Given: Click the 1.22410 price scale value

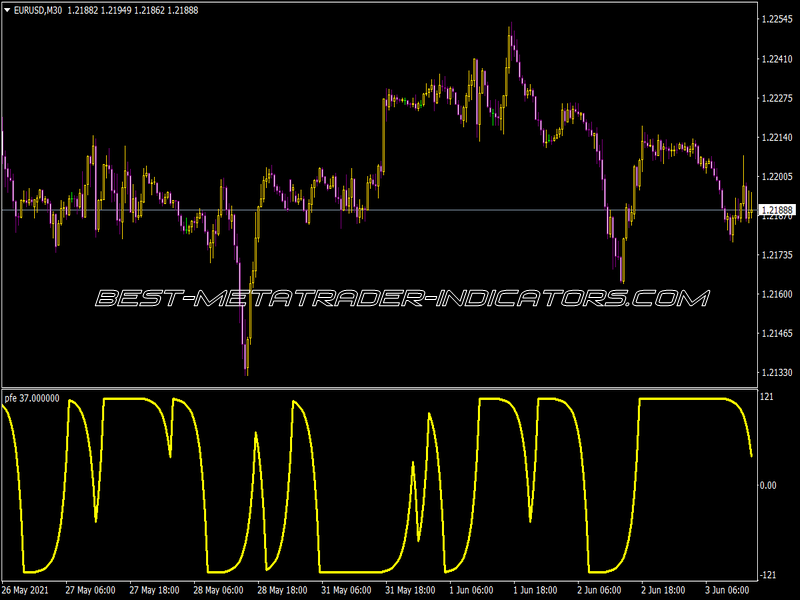Looking at the screenshot, I should [778, 59].
